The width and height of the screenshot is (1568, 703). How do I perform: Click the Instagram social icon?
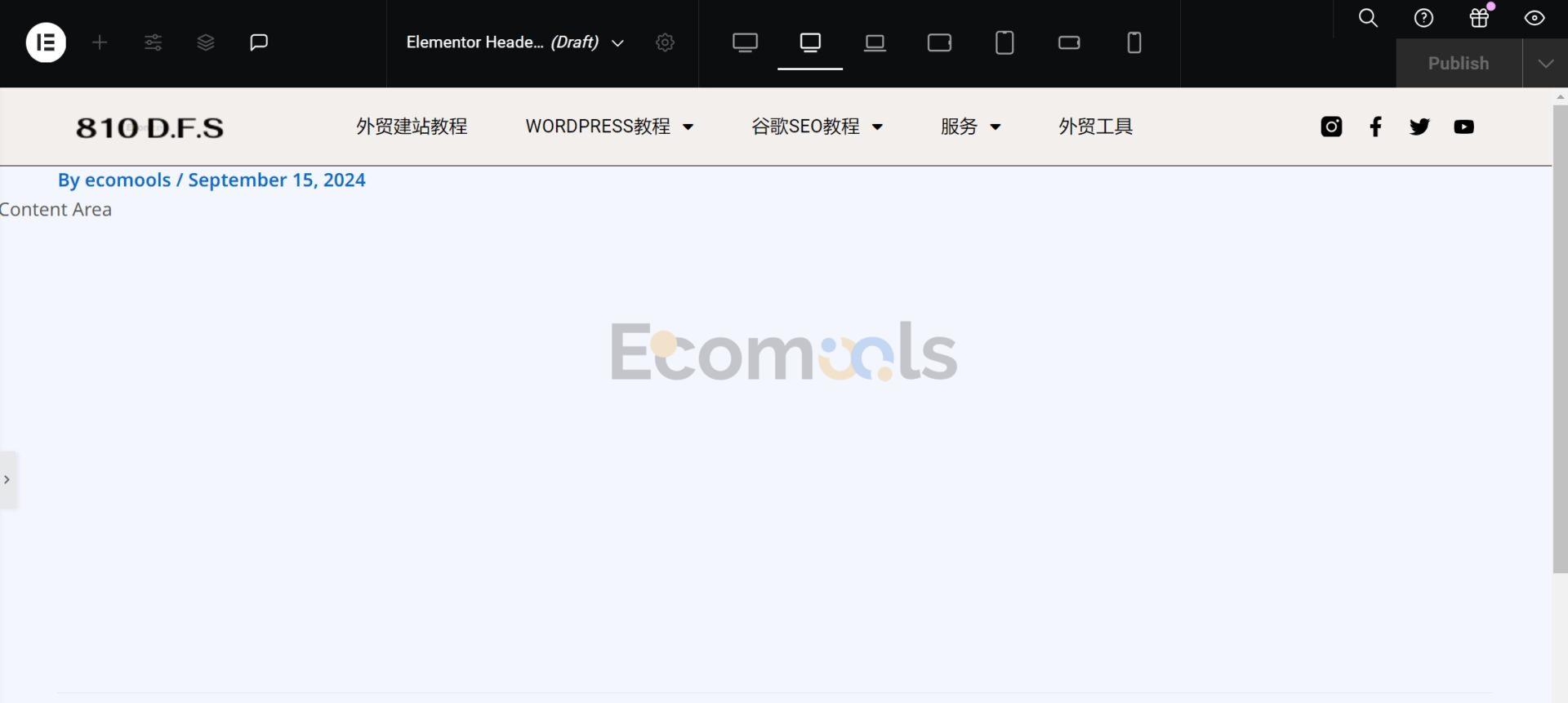click(x=1331, y=127)
